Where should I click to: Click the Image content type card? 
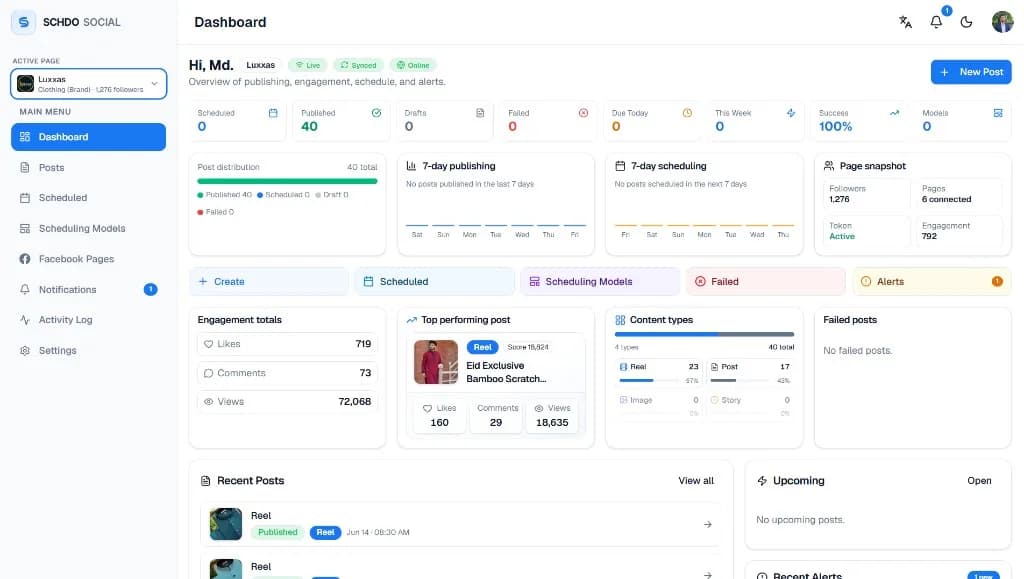[658, 406]
